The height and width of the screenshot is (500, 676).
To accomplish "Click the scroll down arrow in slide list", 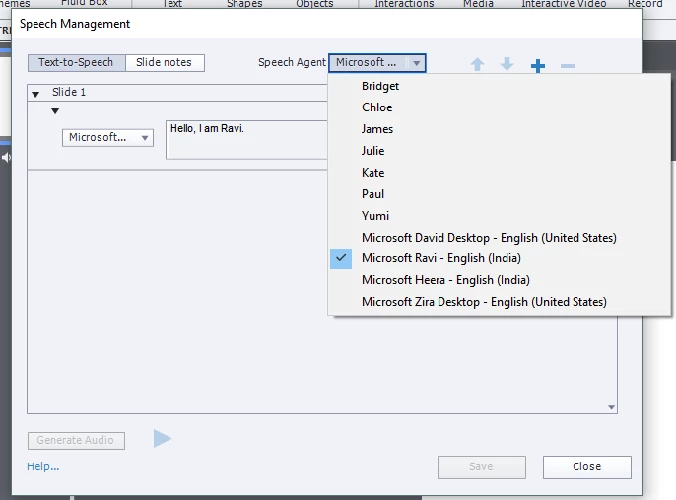I will (x=611, y=407).
